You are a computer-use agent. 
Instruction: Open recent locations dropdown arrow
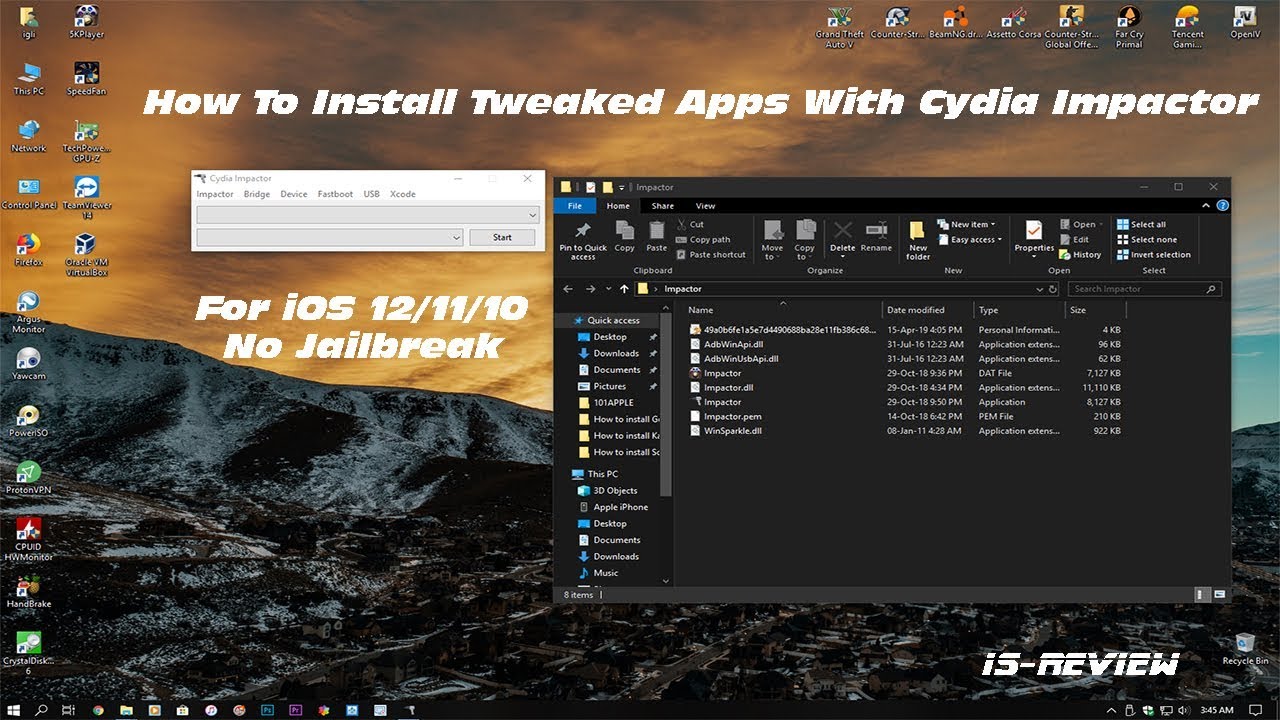click(x=608, y=289)
